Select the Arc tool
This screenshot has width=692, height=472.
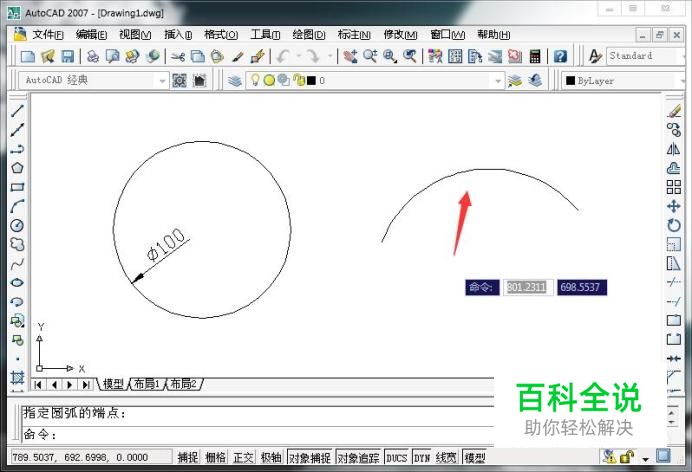tap(17, 206)
